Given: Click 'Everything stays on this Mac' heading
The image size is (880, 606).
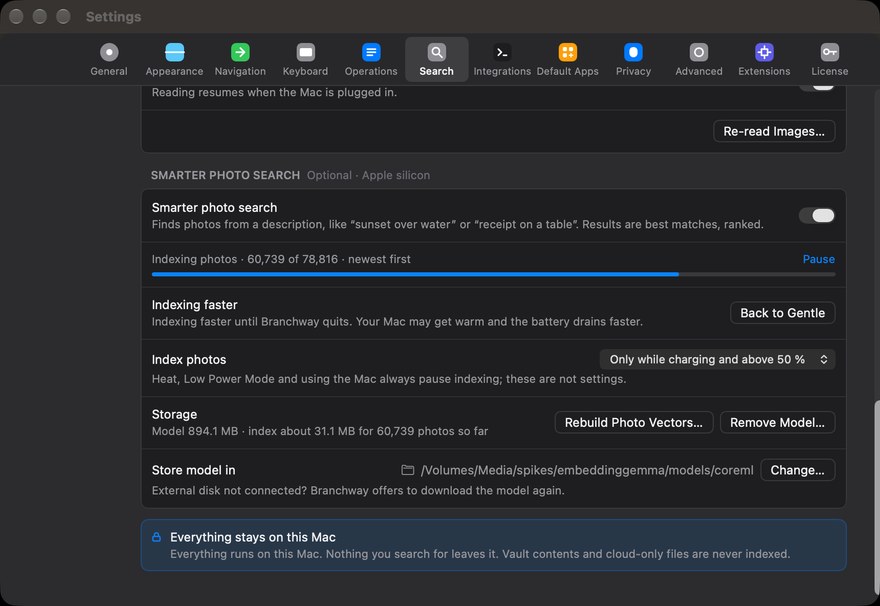Looking at the screenshot, I should point(253,537).
